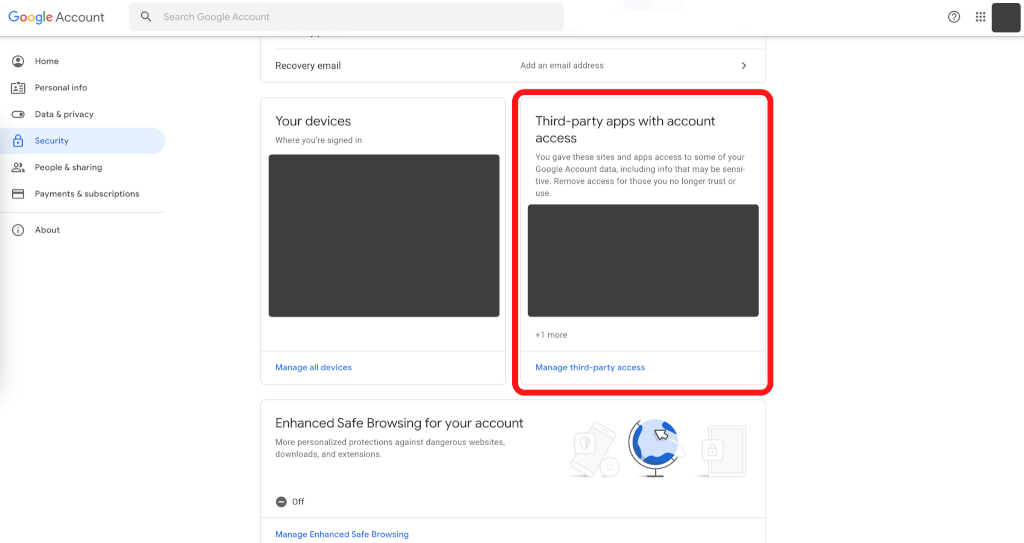Click the Google Account logo
Screen dimensions: 1024x543
pyautogui.click(x=56, y=17)
